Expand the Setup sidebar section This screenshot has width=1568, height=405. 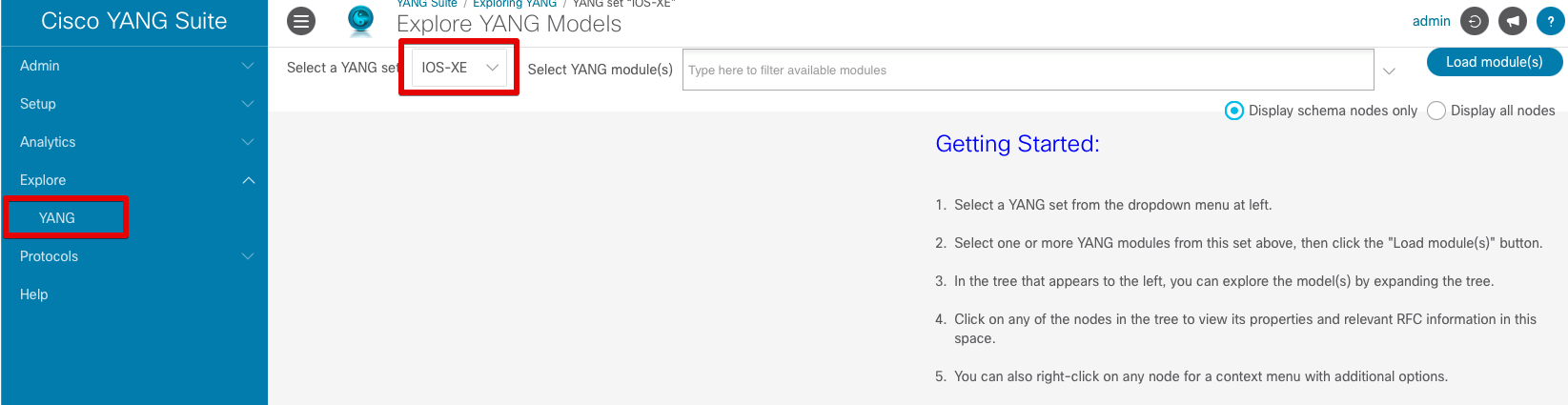(133, 104)
